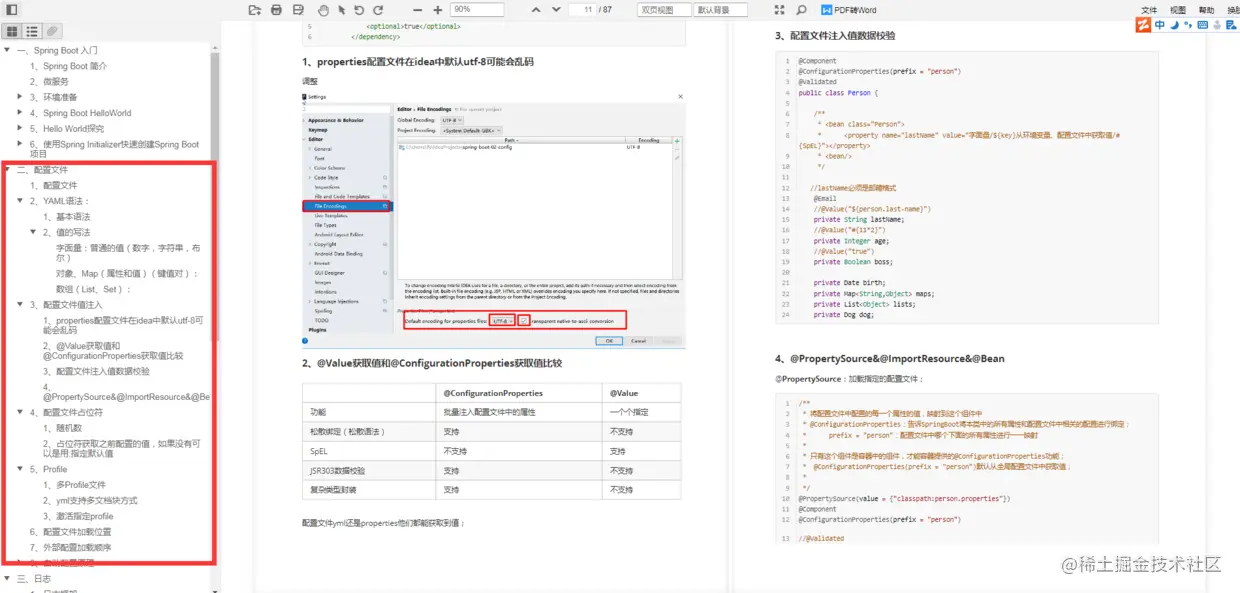1240x593 pixels.
Task: Click the @ConfigurationProperties table header
Action: tap(519, 393)
